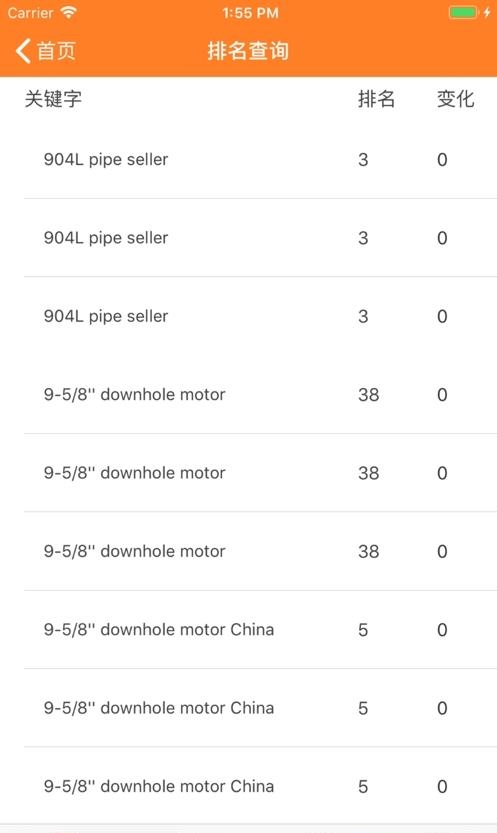Tap rank 5 in last China row
The image size is (497, 833).
[x=363, y=786]
